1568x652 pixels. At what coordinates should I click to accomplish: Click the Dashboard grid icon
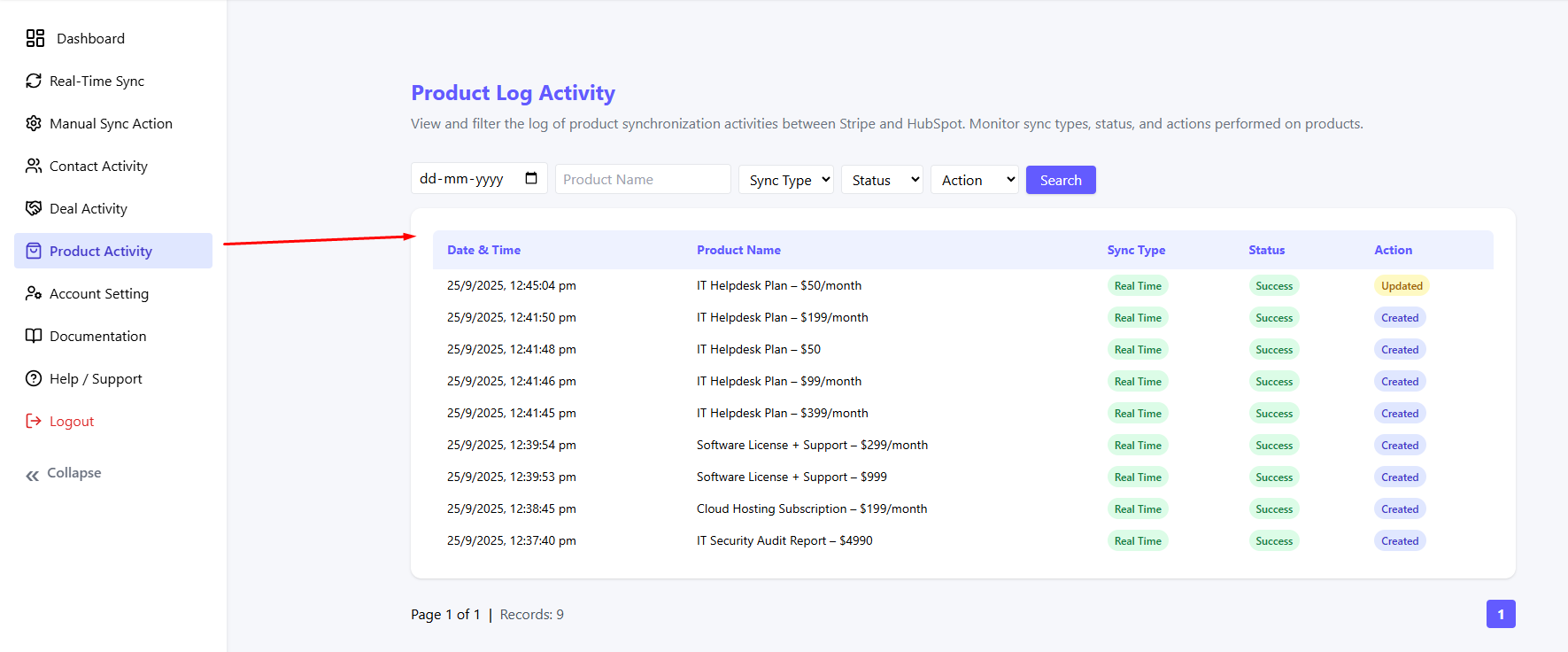click(x=35, y=38)
